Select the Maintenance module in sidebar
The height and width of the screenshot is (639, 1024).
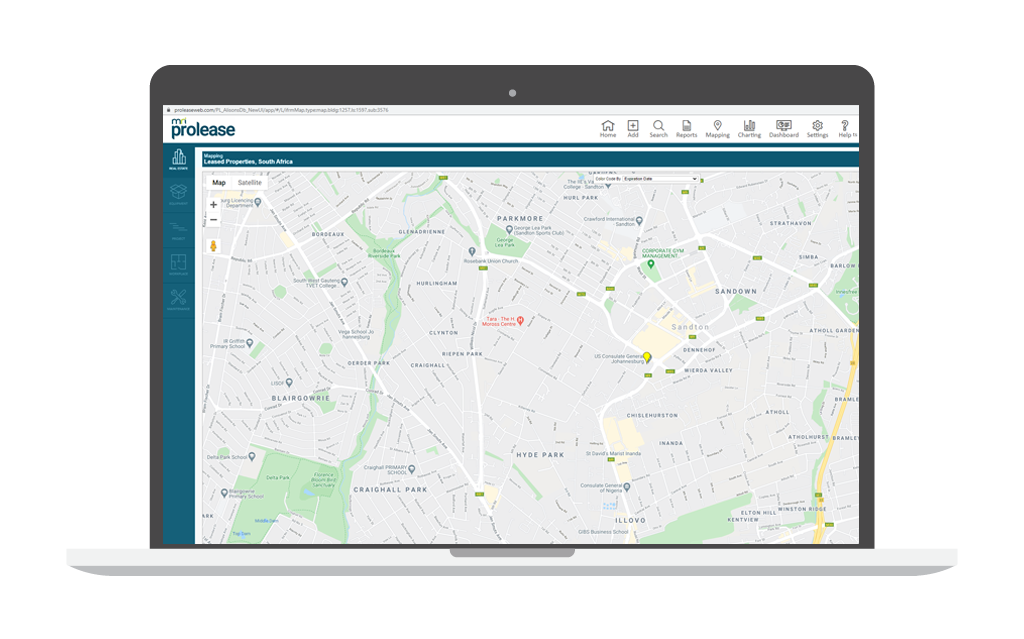coord(178,299)
